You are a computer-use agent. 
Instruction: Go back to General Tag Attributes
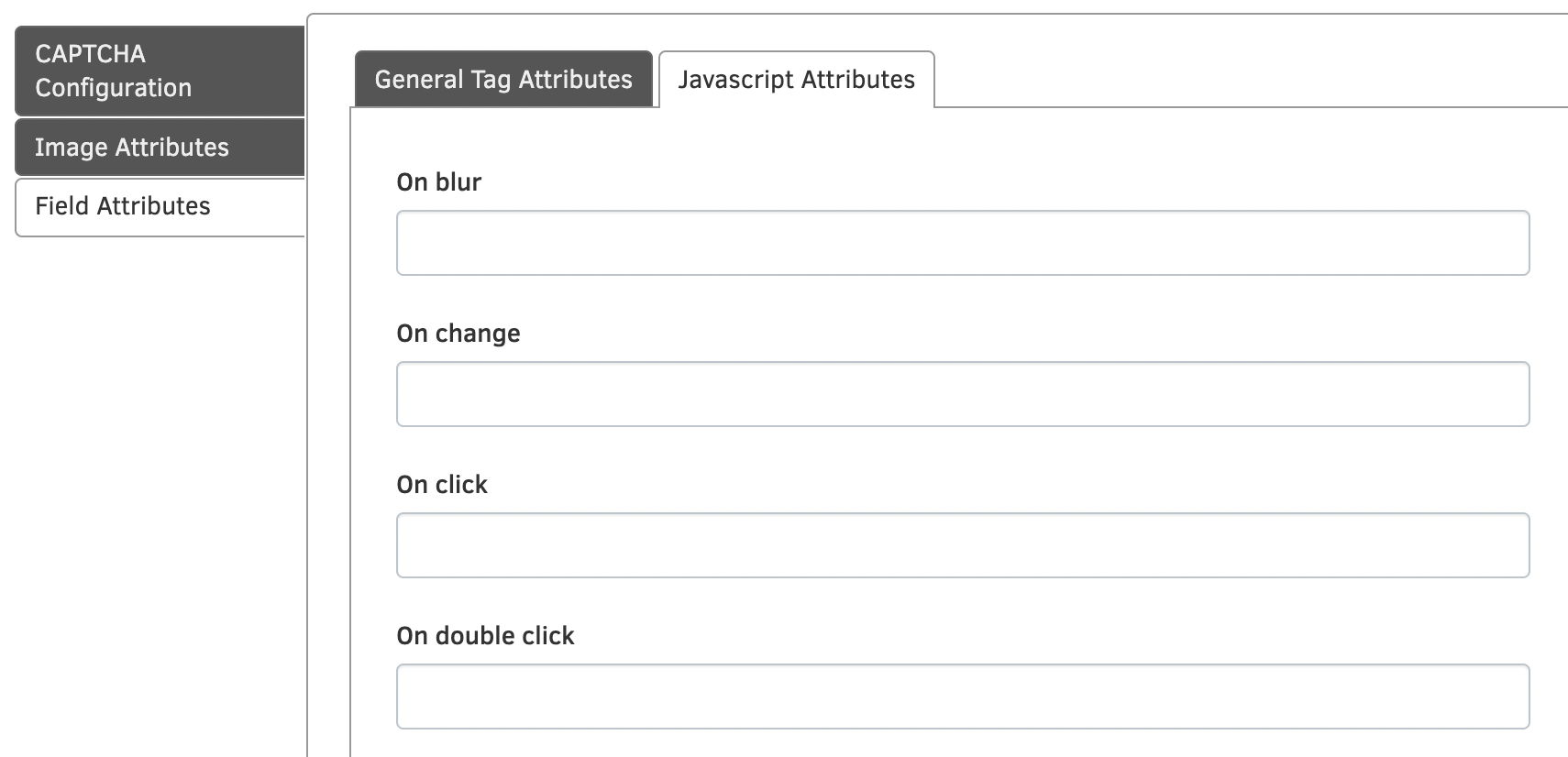point(503,80)
